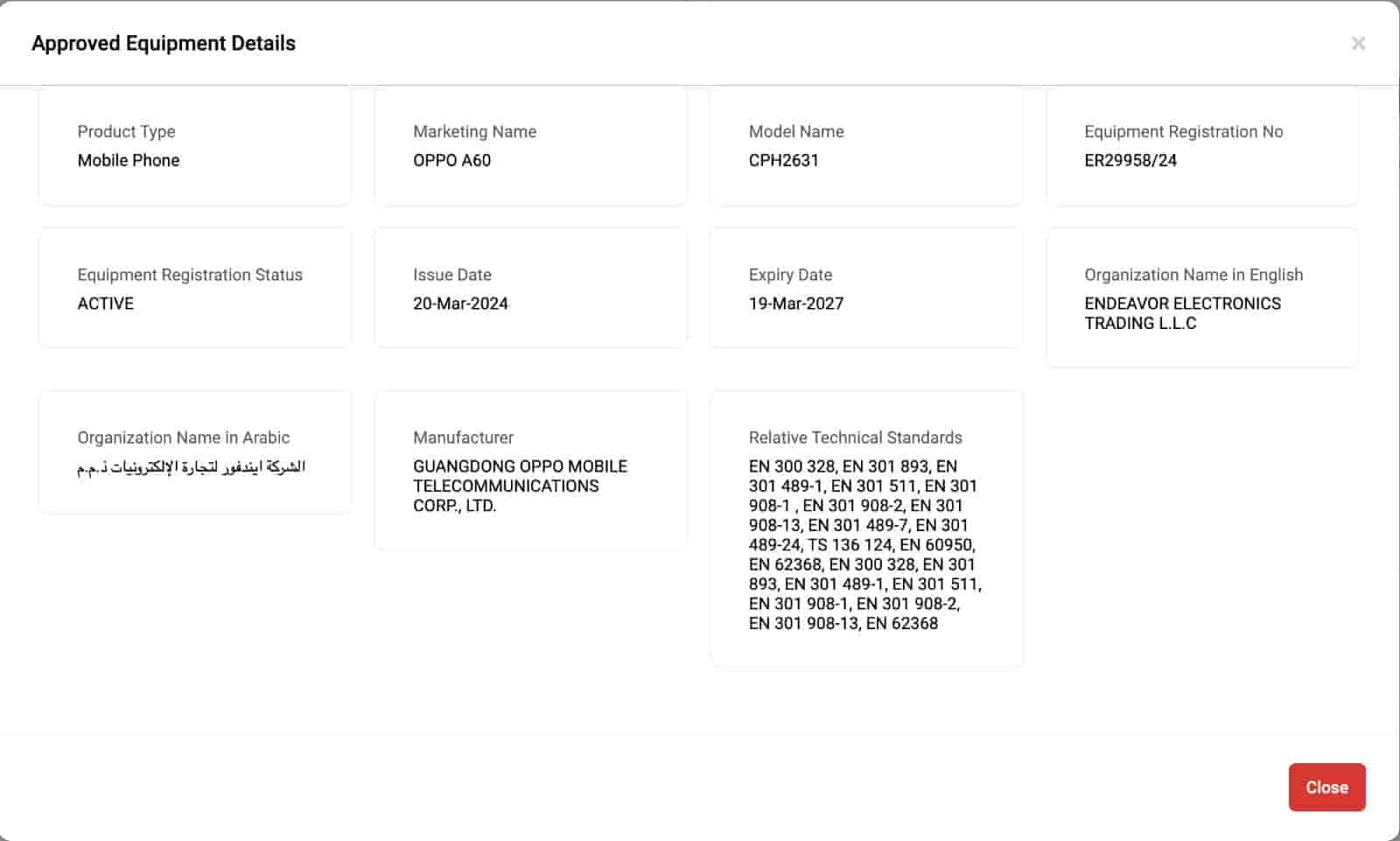The height and width of the screenshot is (841, 1400).
Task: Click the Approved Equipment Details title
Action: click(164, 43)
